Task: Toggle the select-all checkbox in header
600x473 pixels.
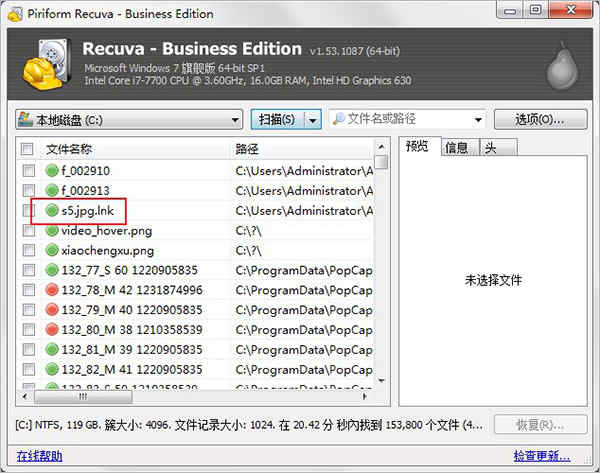Action: click(x=27, y=149)
